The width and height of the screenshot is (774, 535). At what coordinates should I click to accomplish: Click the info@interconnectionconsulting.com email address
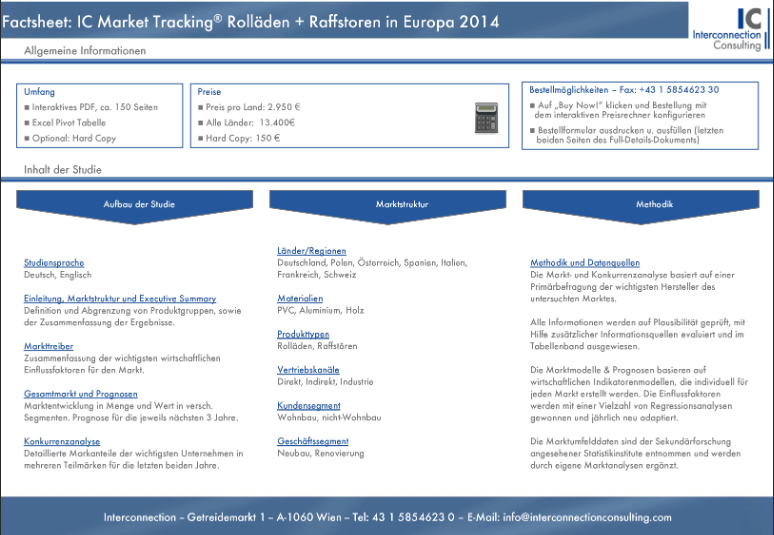(586, 517)
